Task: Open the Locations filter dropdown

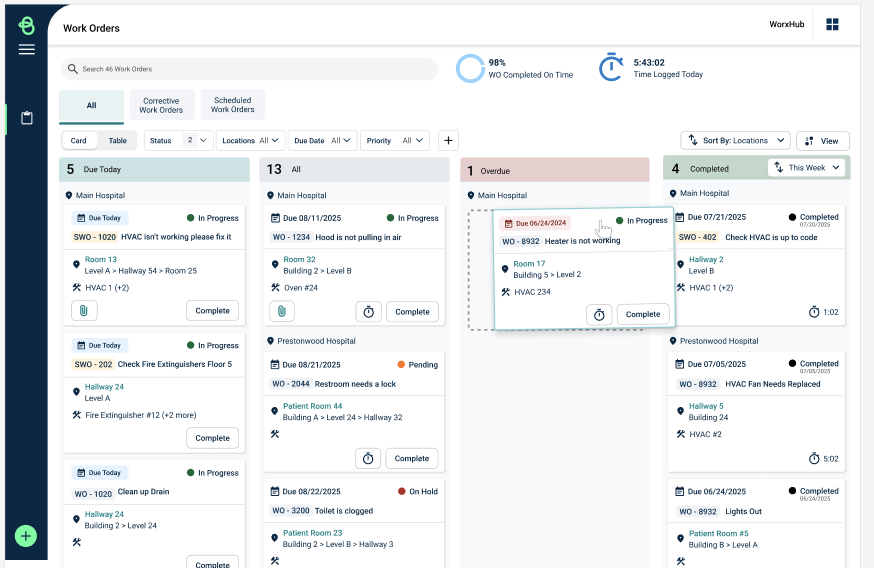Action: (x=251, y=140)
